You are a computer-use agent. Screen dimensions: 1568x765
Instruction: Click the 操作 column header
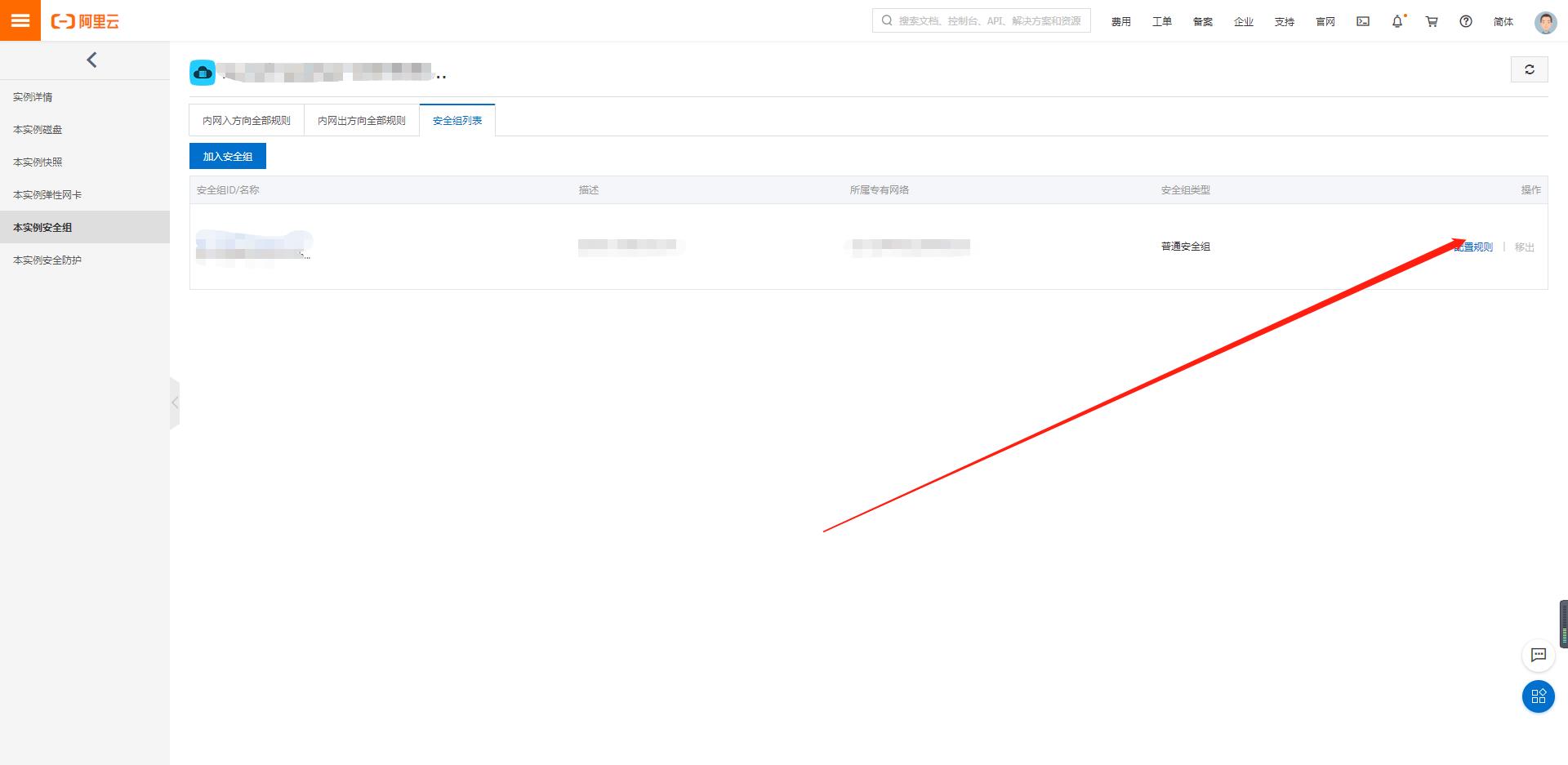click(x=1530, y=190)
